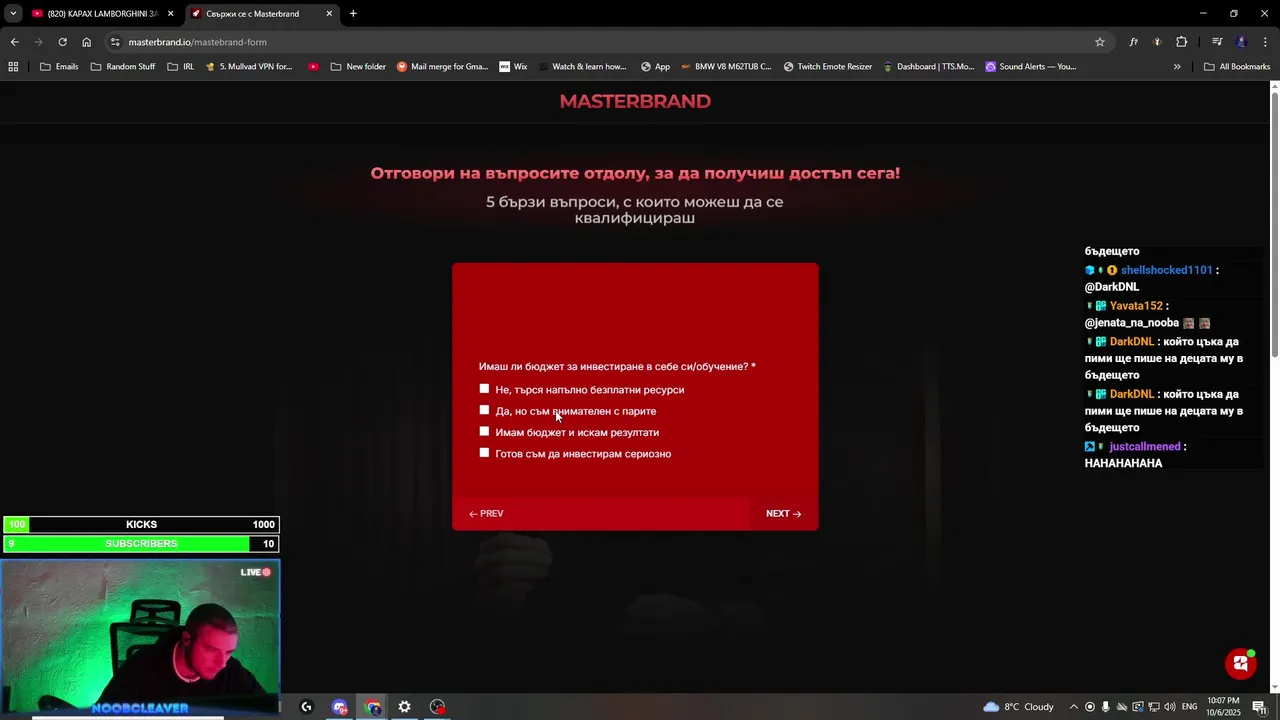The image size is (1280, 720).
Task: Click the microphone icon in system tray
Action: [1106, 707]
